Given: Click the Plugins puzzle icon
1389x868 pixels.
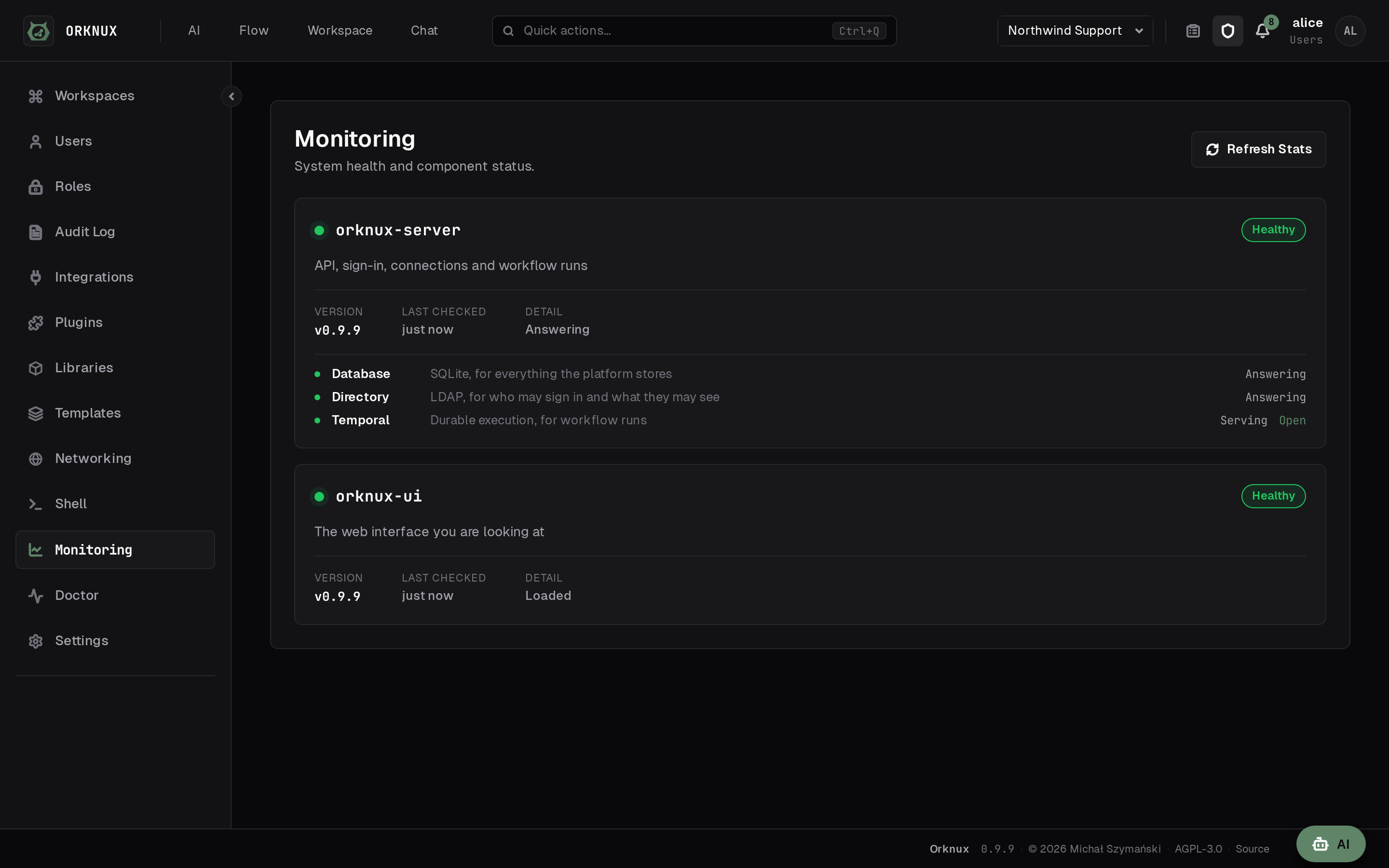Looking at the screenshot, I should [36, 323].
